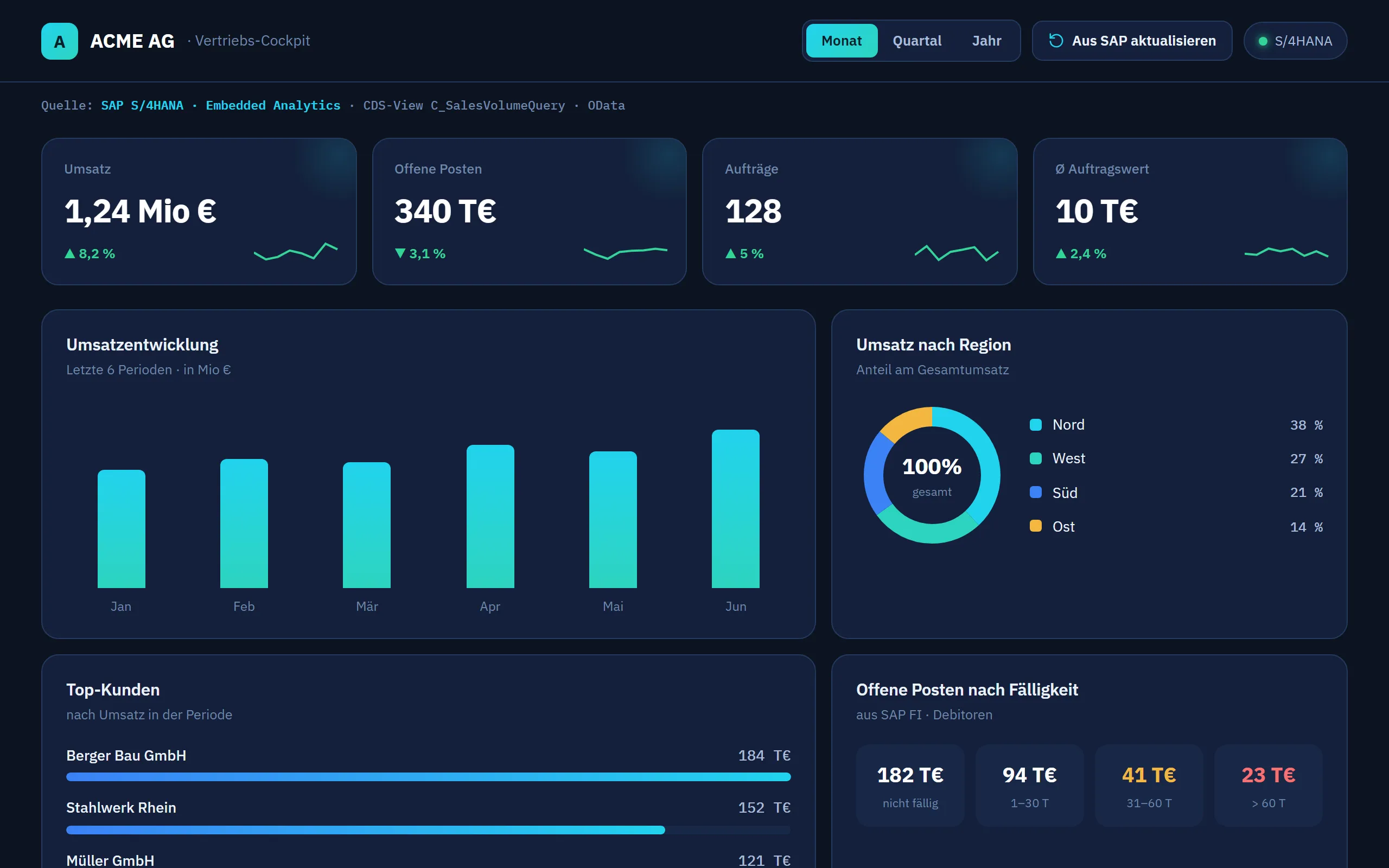1389x868 pixels.
Task: Click SAP S/4HANA in the source line
Action: [x=142, y=106]
